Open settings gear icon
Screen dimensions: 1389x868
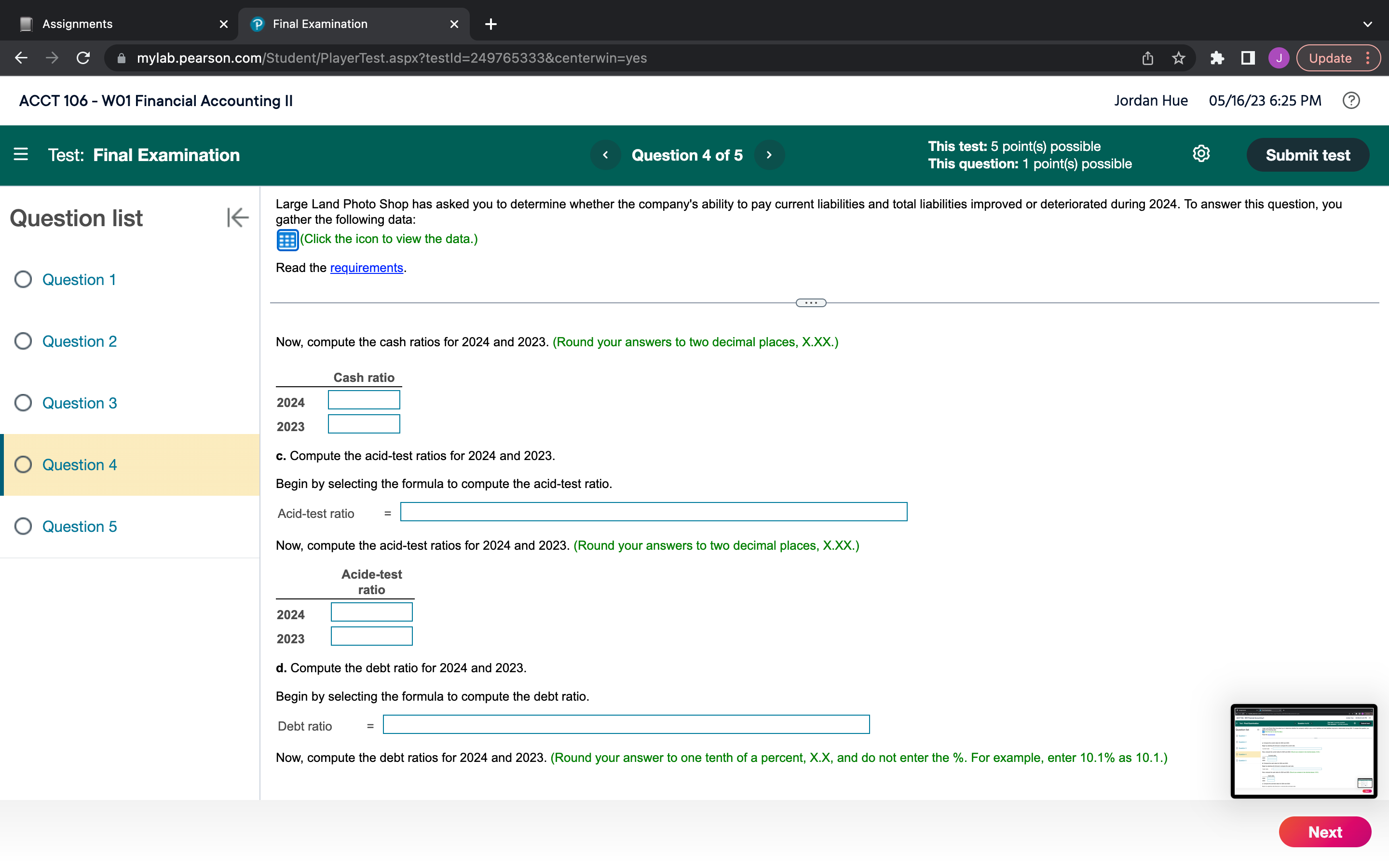pos(1200,154)
